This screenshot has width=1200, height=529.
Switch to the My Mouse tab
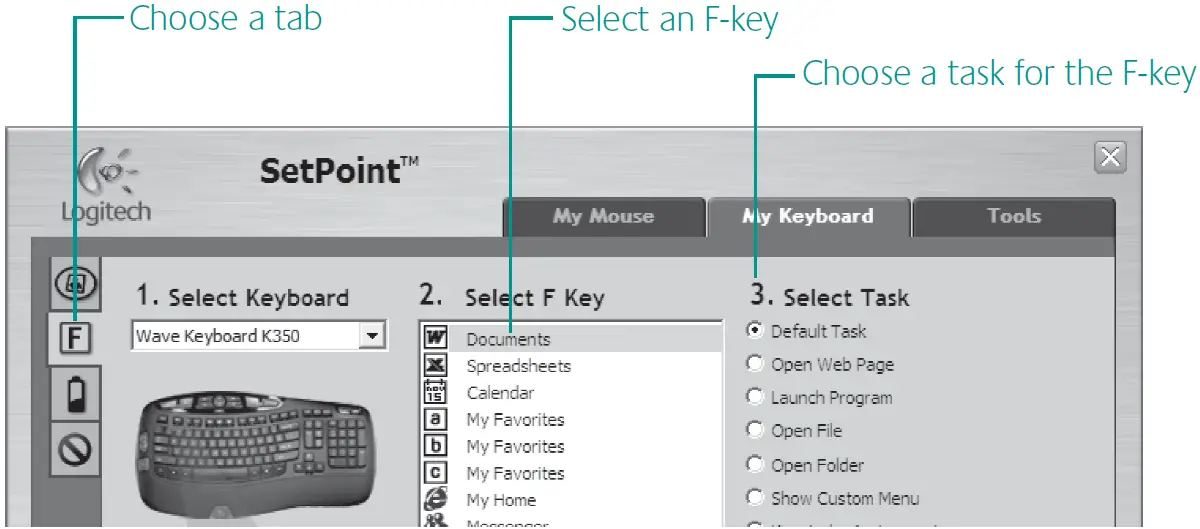603,216
